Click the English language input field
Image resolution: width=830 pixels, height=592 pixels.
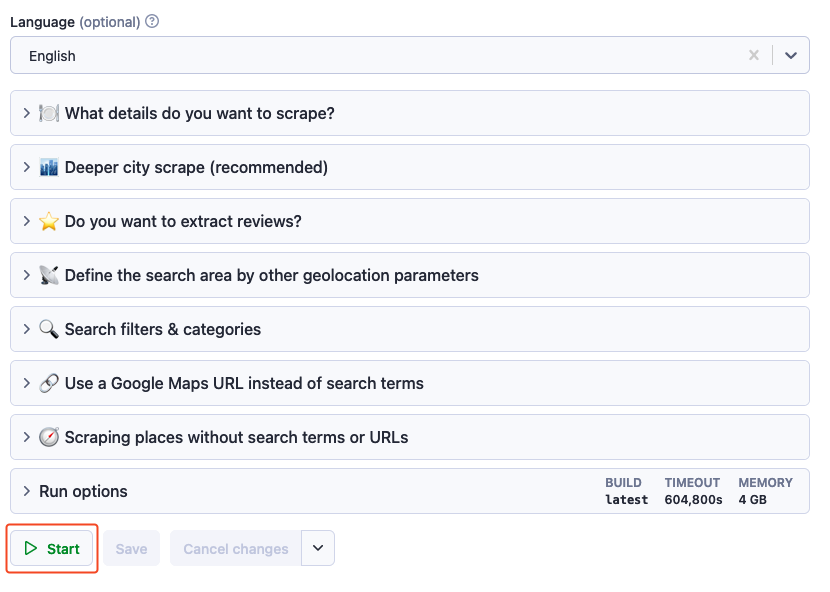coord(380,56)
